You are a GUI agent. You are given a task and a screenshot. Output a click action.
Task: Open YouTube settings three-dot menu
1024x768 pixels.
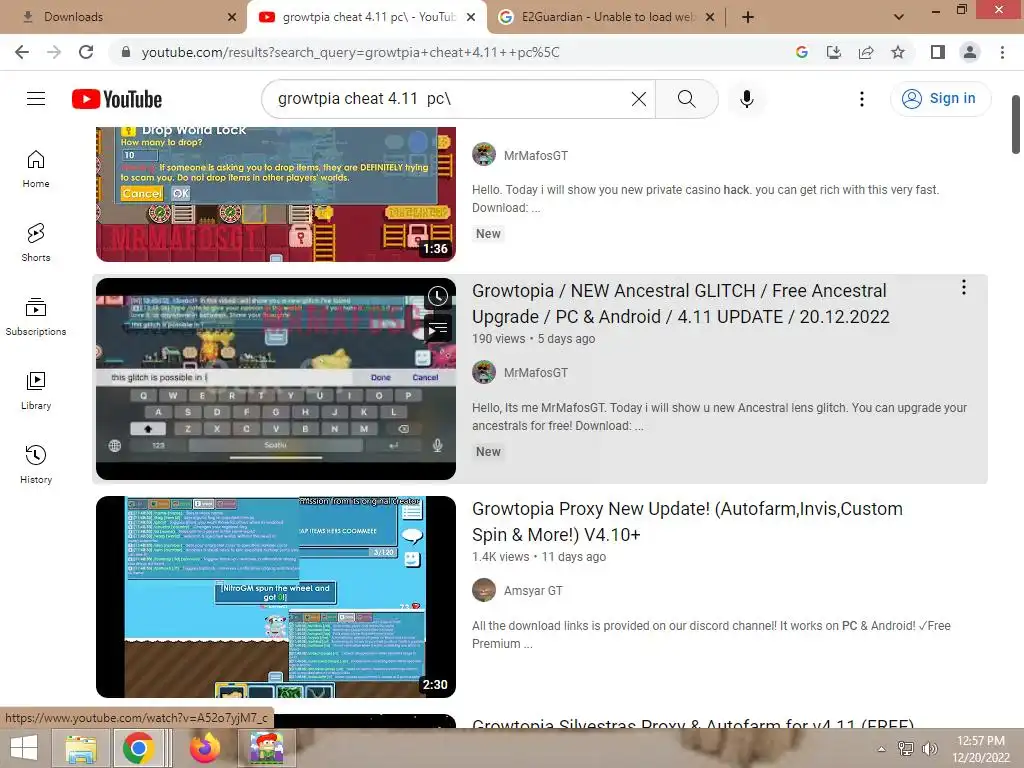click(x=861, y=99)
